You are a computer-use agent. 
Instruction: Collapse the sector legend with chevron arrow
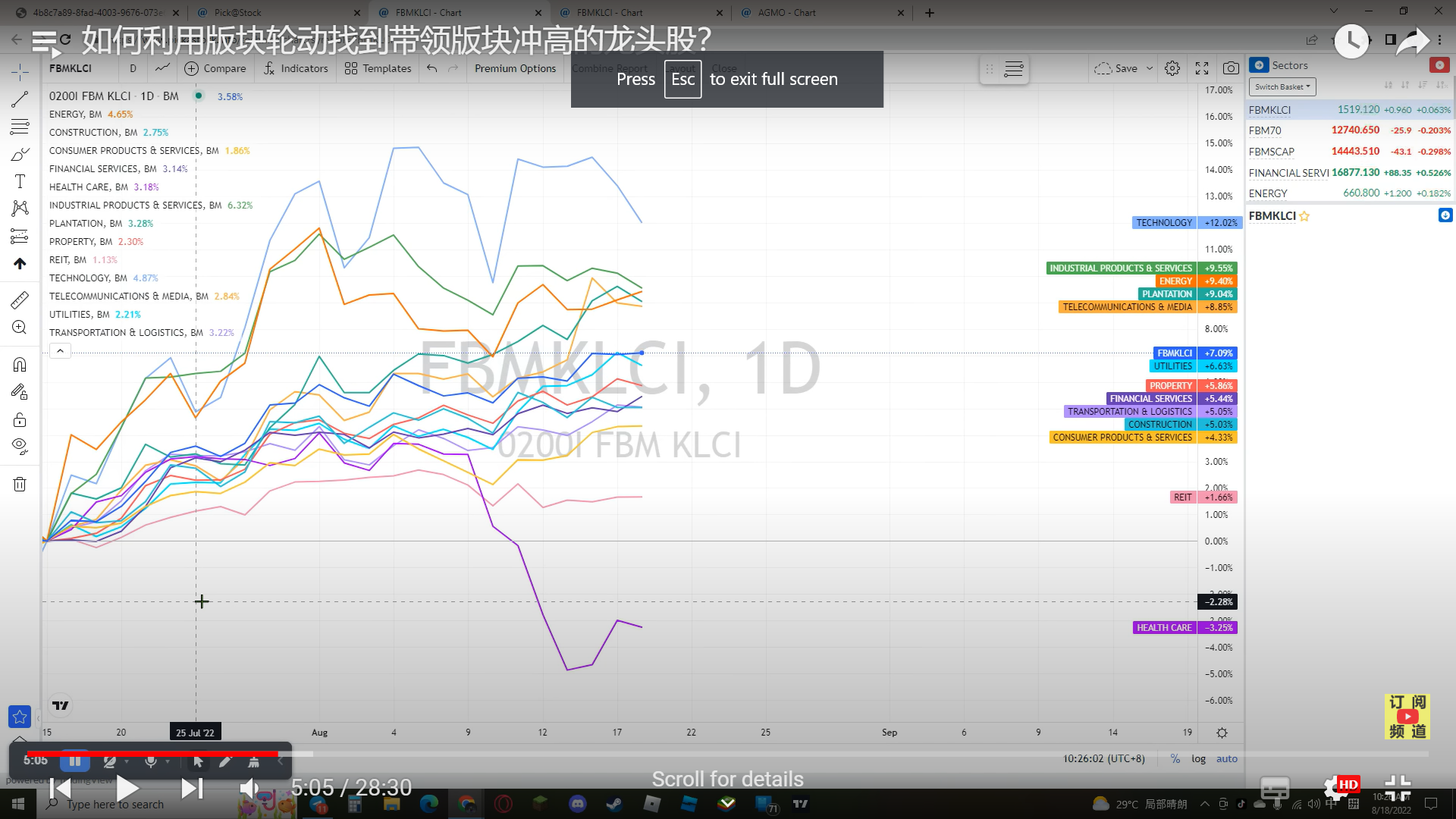point(60,350)
